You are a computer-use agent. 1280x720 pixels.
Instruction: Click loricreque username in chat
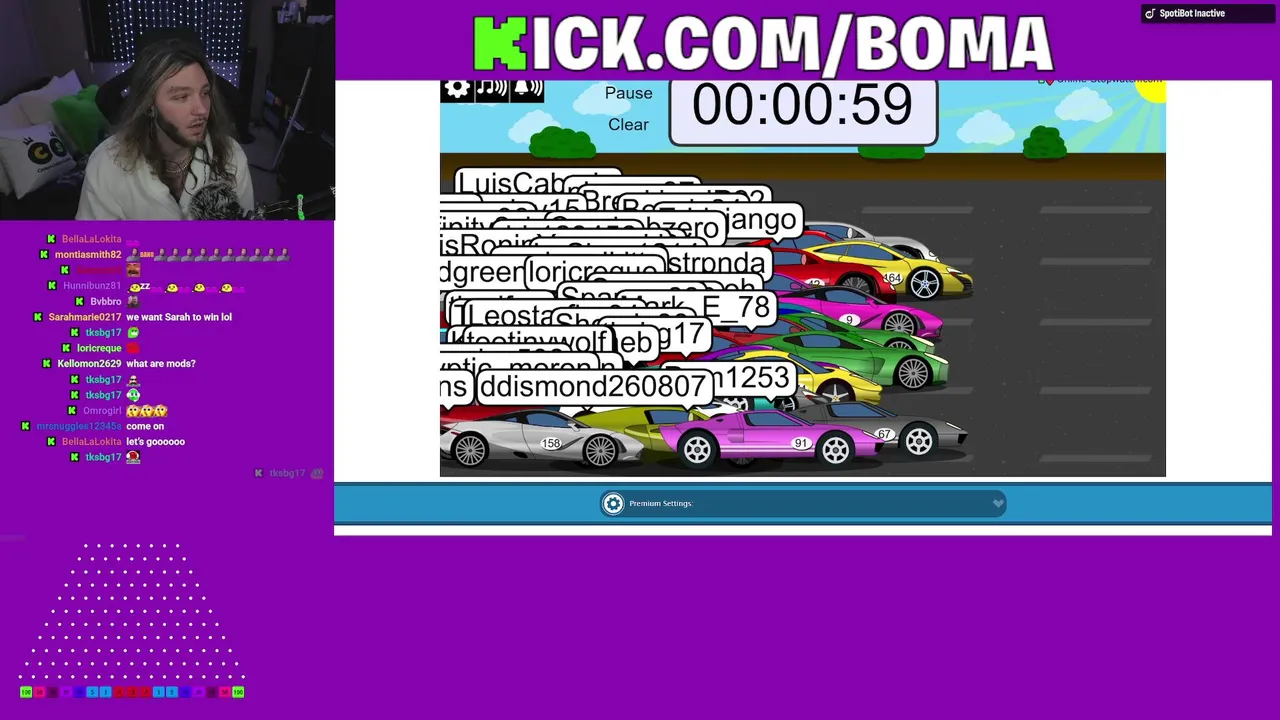tap(99, 348)
